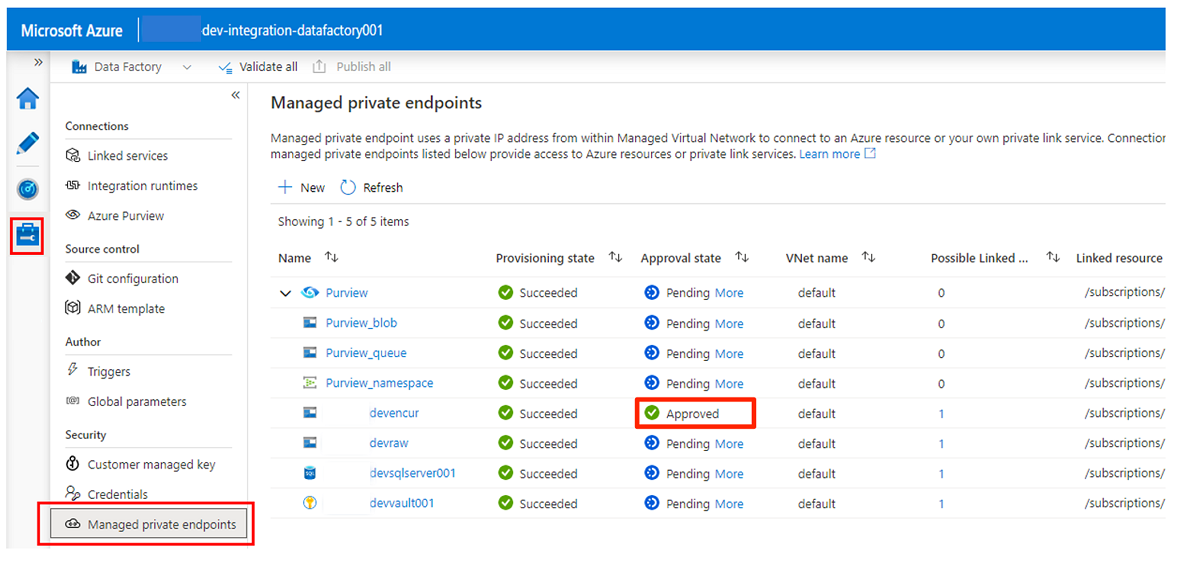Open ARM template page
This screenshot has width=1200, height=581.
pos(126,309)
